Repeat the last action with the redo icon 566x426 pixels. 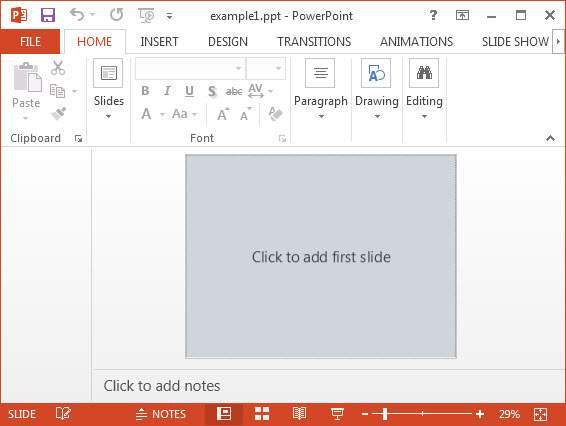tap(116, 14)
